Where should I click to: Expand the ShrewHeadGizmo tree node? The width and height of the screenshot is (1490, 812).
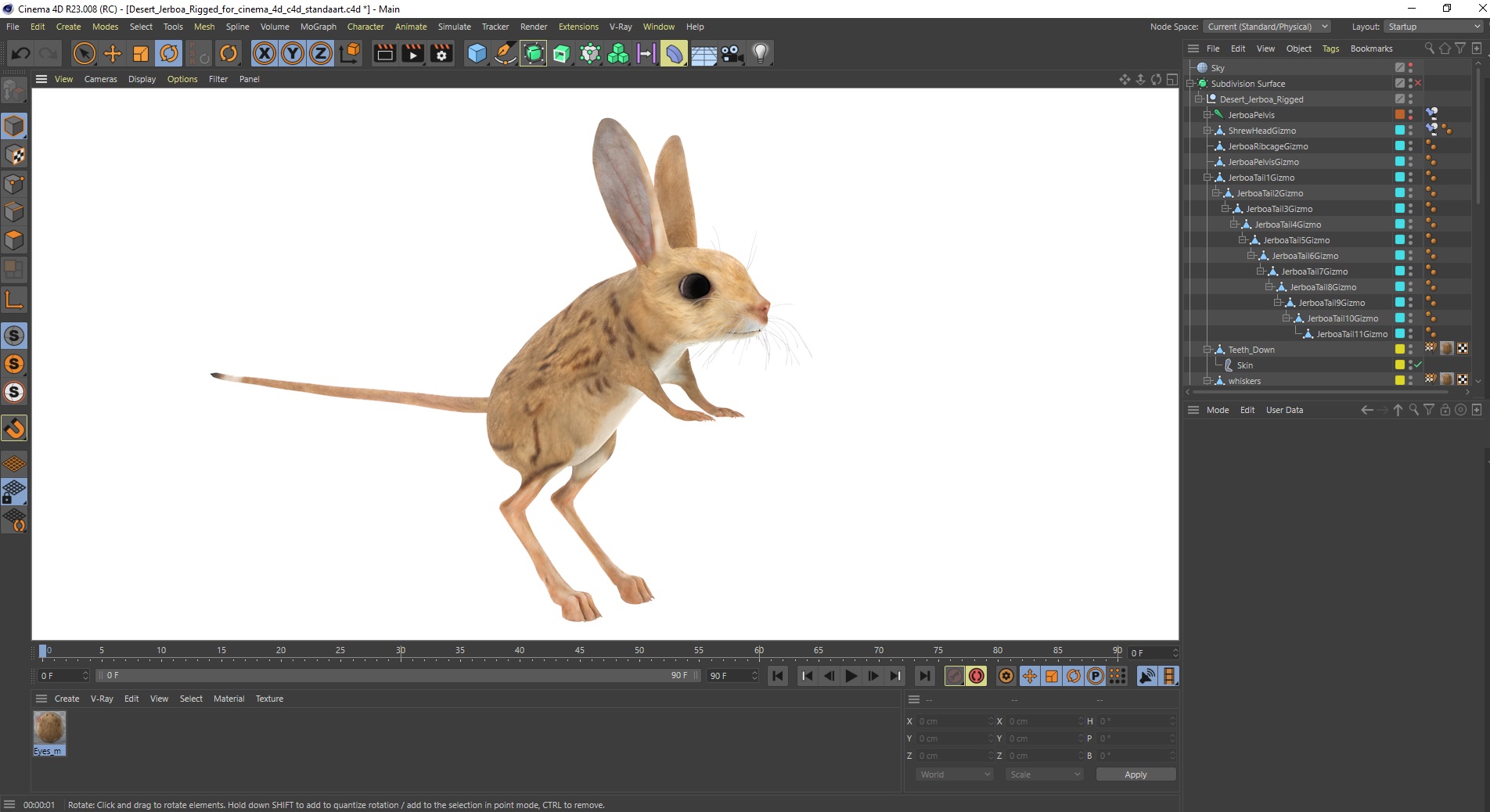point(1207,131)
